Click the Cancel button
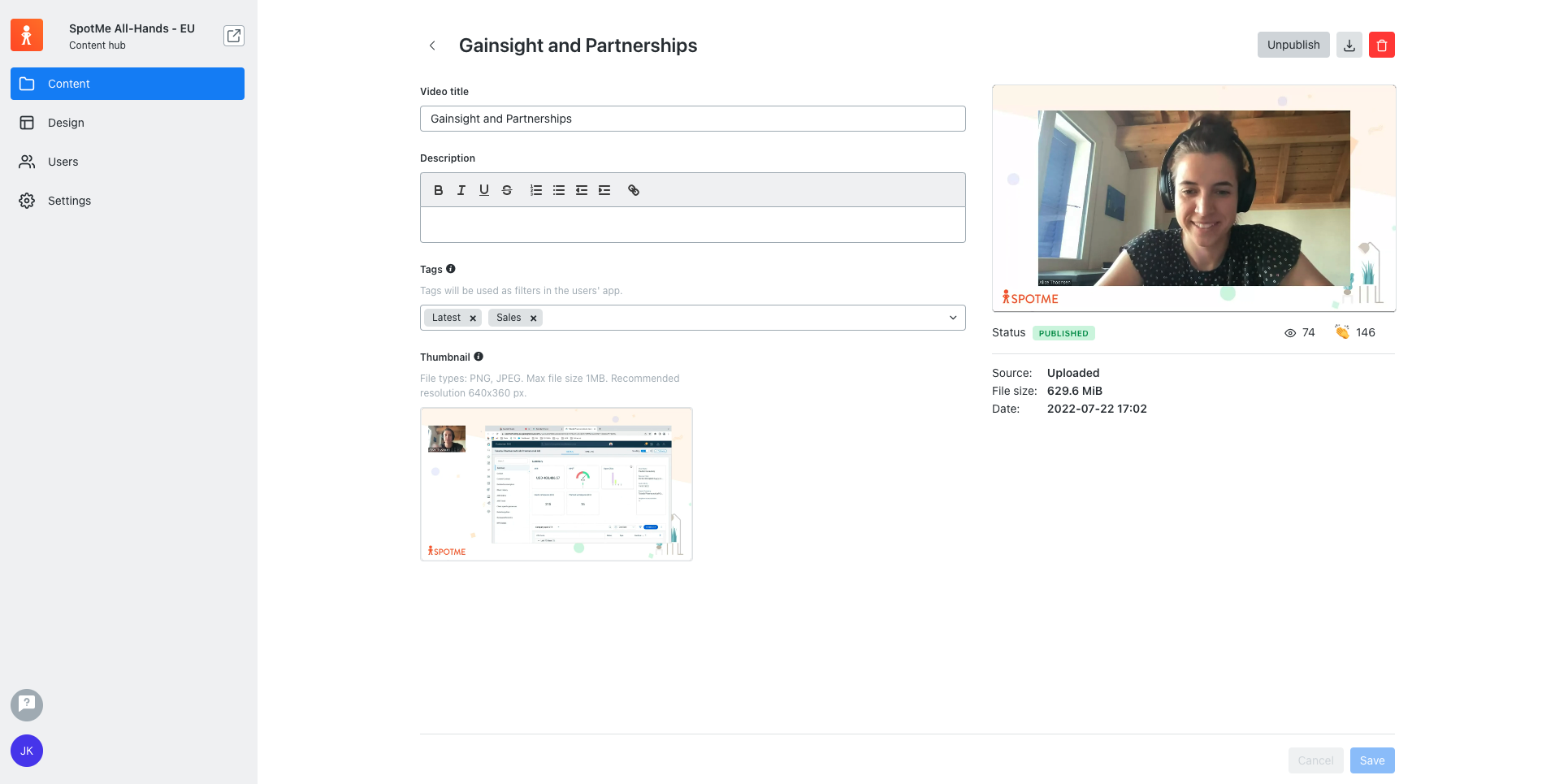The image size is (1555, 784). tap(1316, 760)
